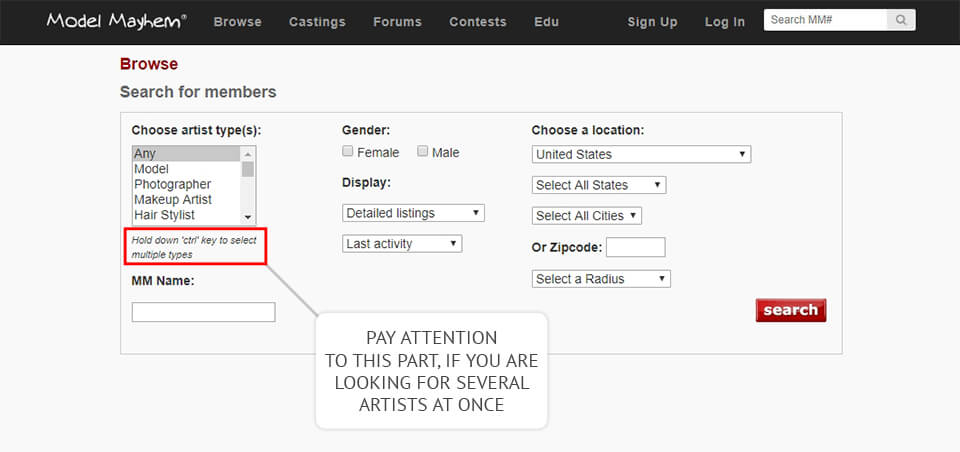Open the Contests page

(477, 22)
